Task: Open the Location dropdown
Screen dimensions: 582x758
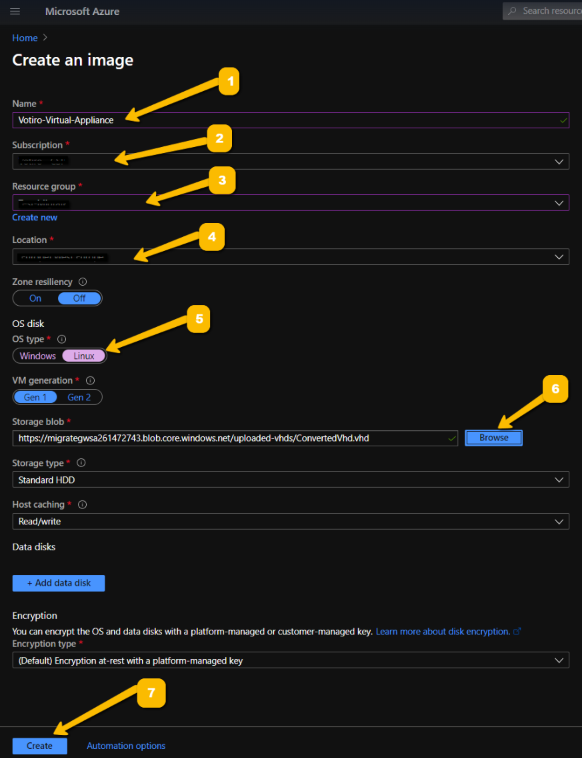Action: pyautogui.click(x=291, y=257)
